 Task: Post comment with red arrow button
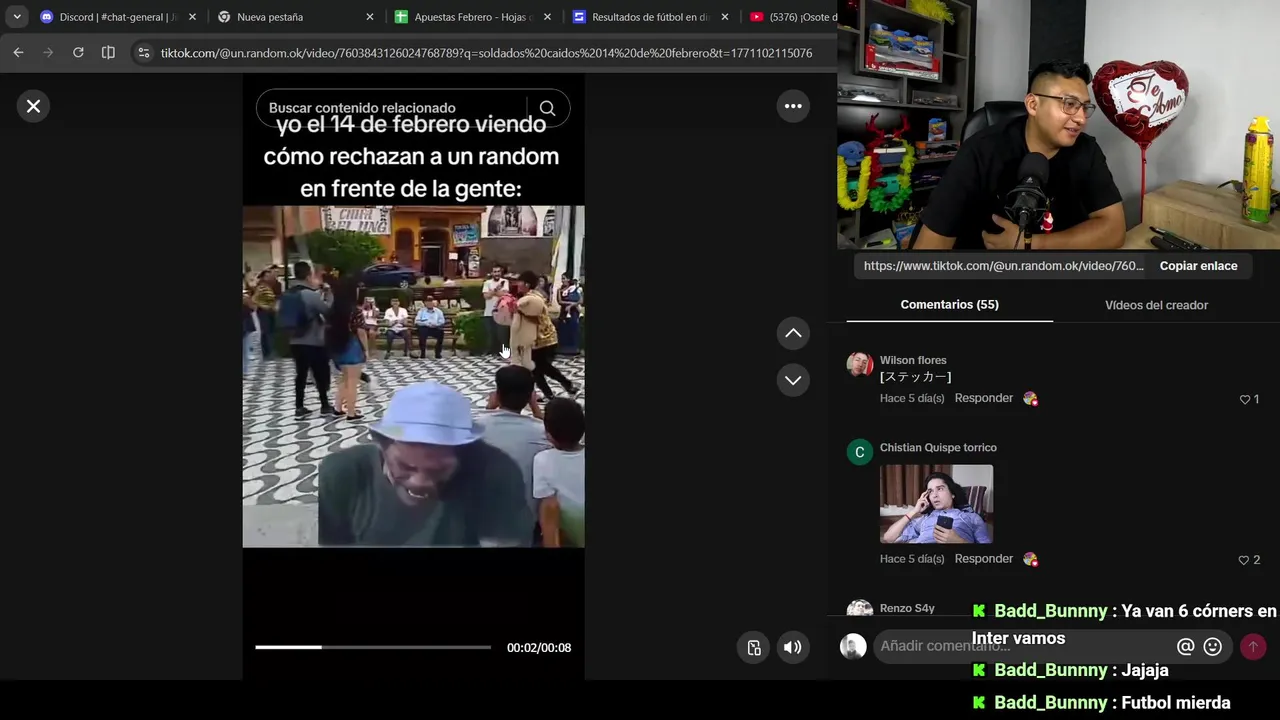(1253, 647)
